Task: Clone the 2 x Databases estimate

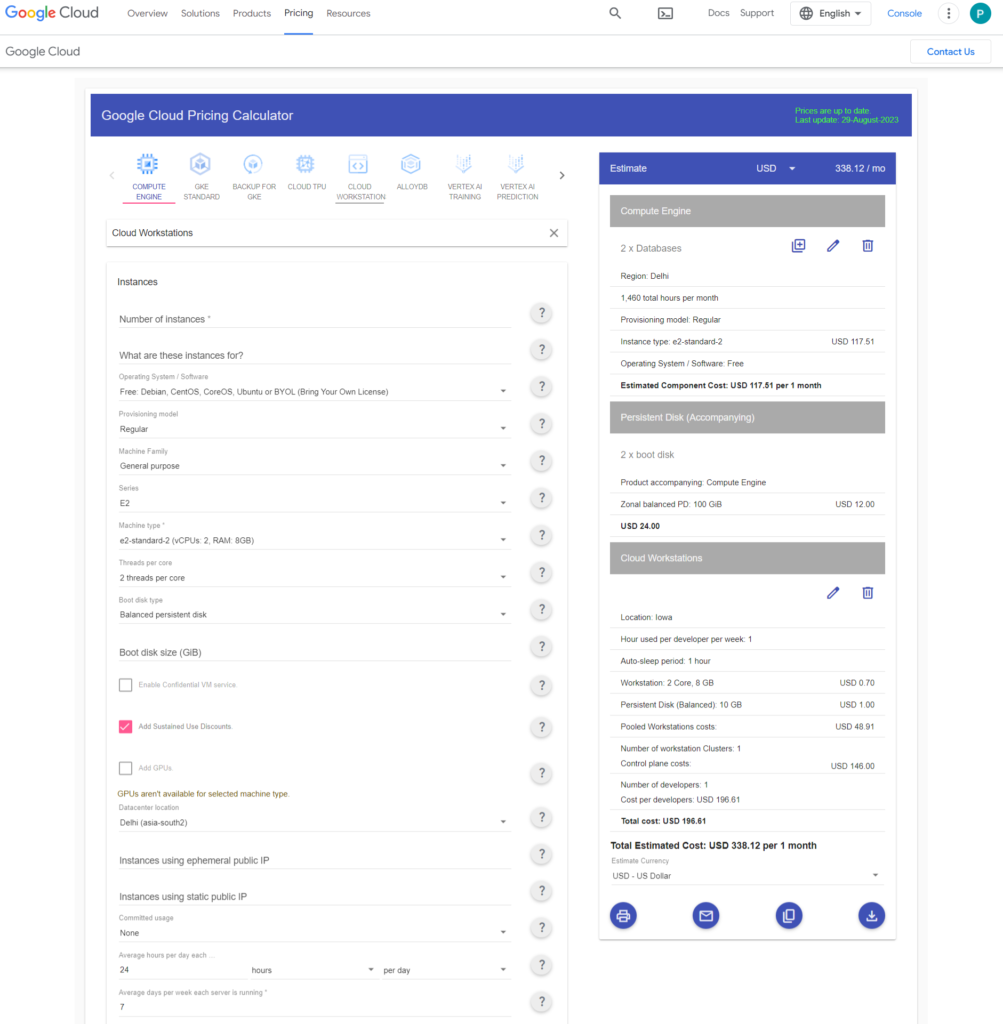Action: [x=798, y=246]
